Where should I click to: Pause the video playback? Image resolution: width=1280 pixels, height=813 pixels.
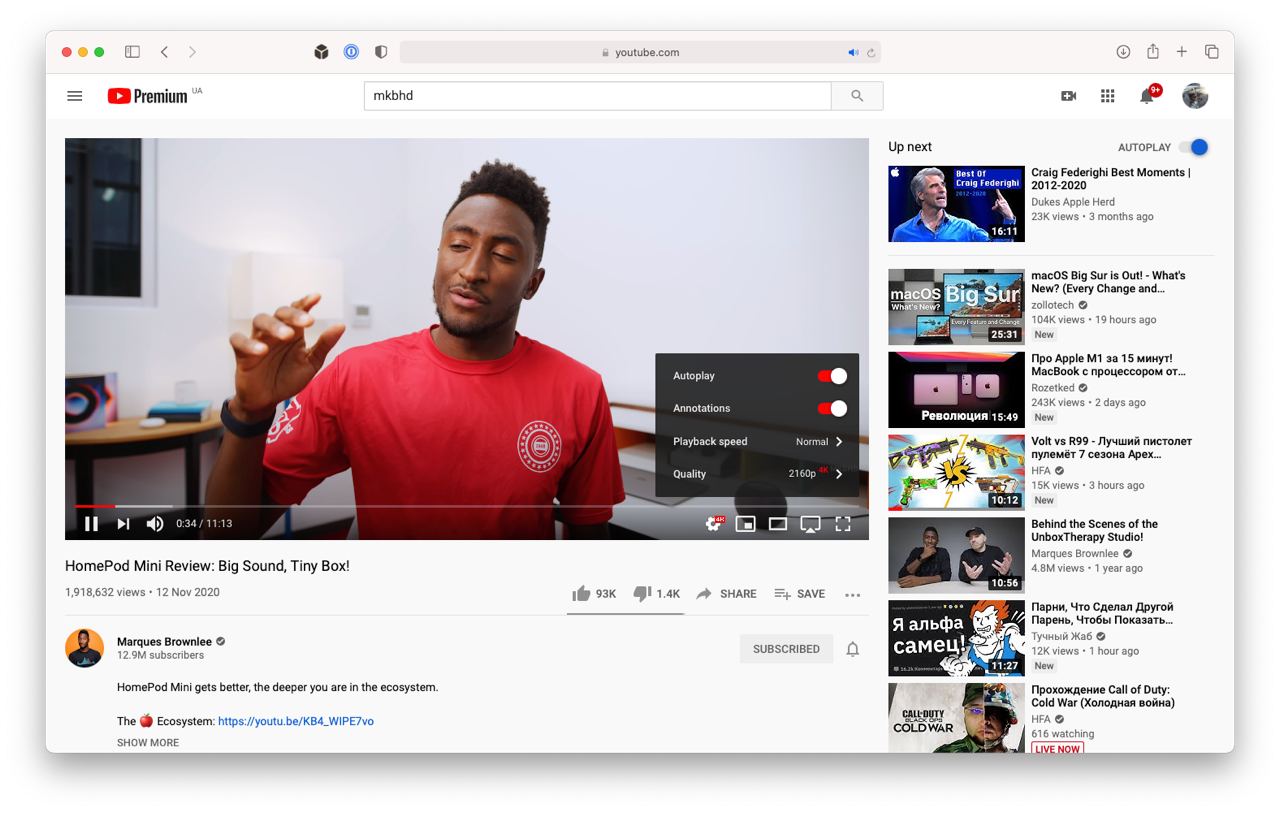click(x=91, y=523)
